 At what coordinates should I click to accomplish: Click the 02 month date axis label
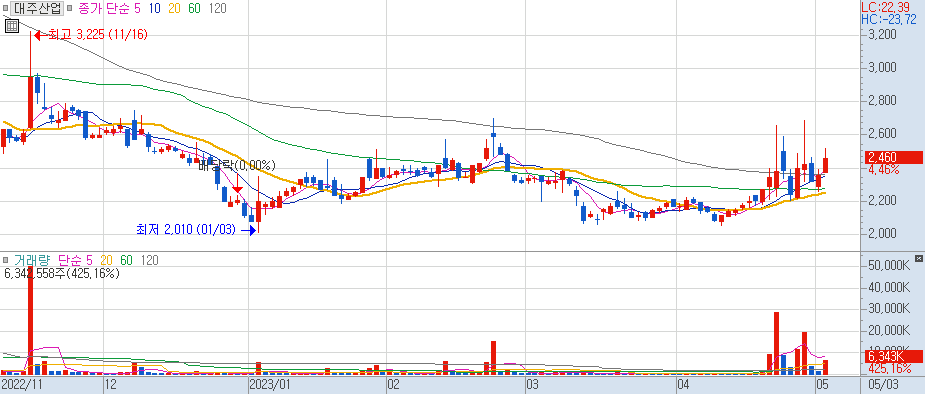point(392,386)
